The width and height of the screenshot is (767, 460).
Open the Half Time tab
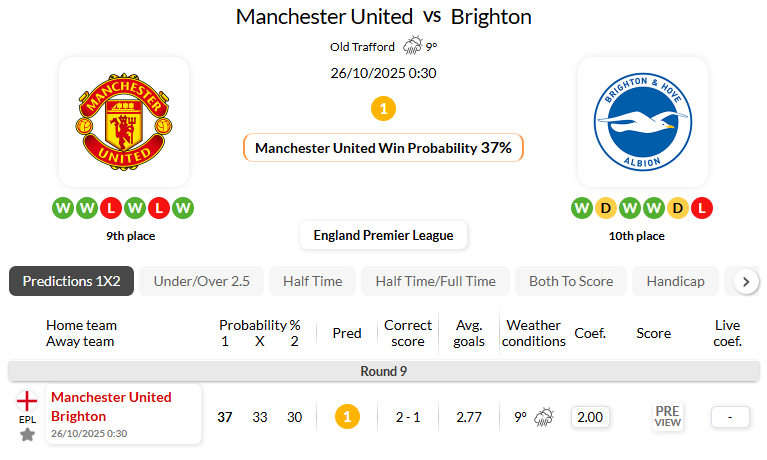tap(312, 281)
